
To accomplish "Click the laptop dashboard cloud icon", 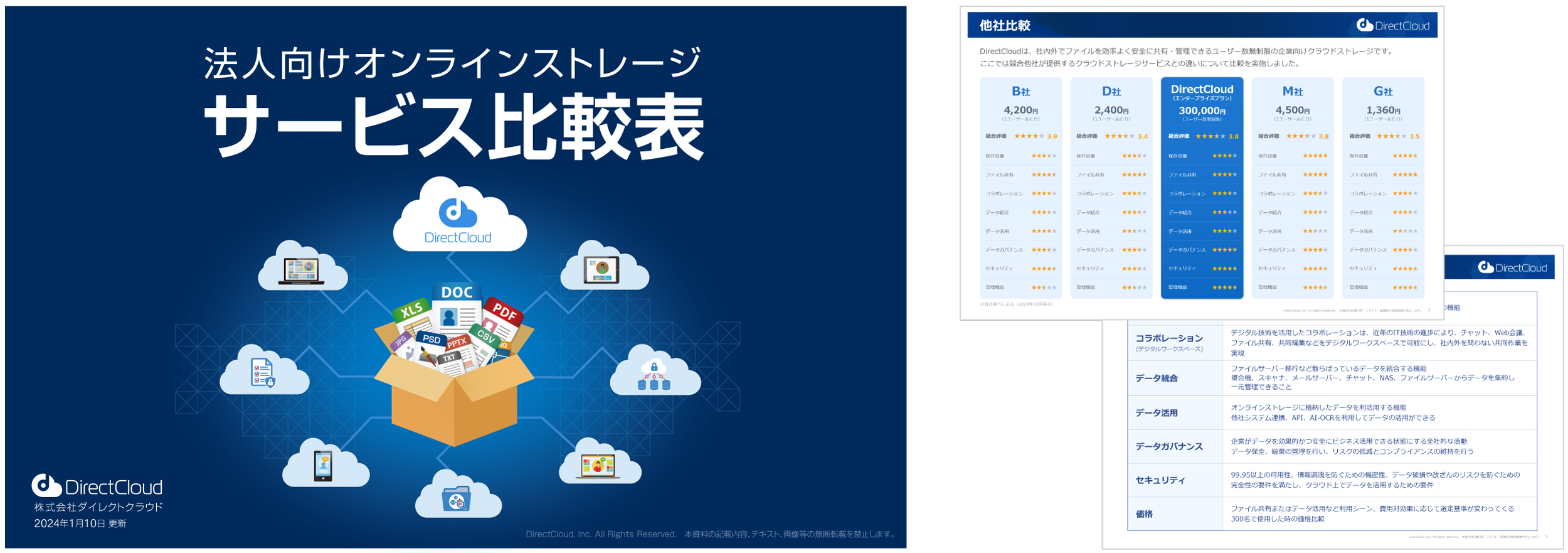I will [302, 266].
